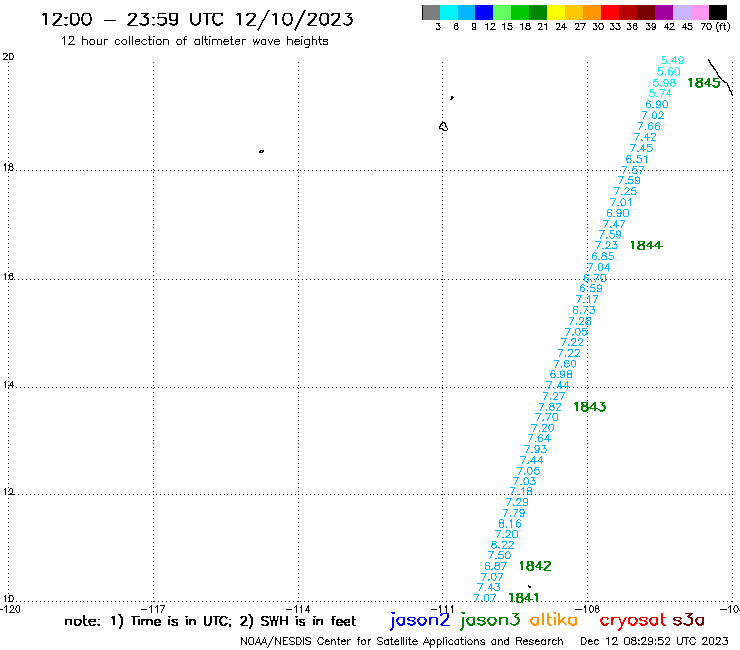Click the 1842 time marker
This screenshot has width=740, height=650.
point(535,566)
